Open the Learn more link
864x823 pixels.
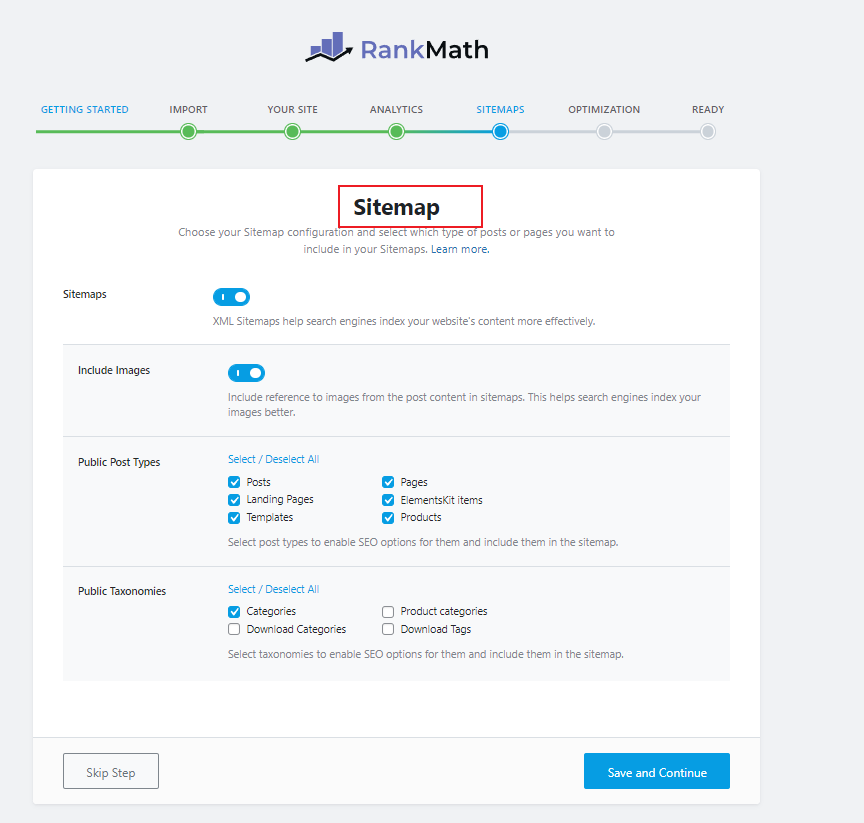click(459, 249)
